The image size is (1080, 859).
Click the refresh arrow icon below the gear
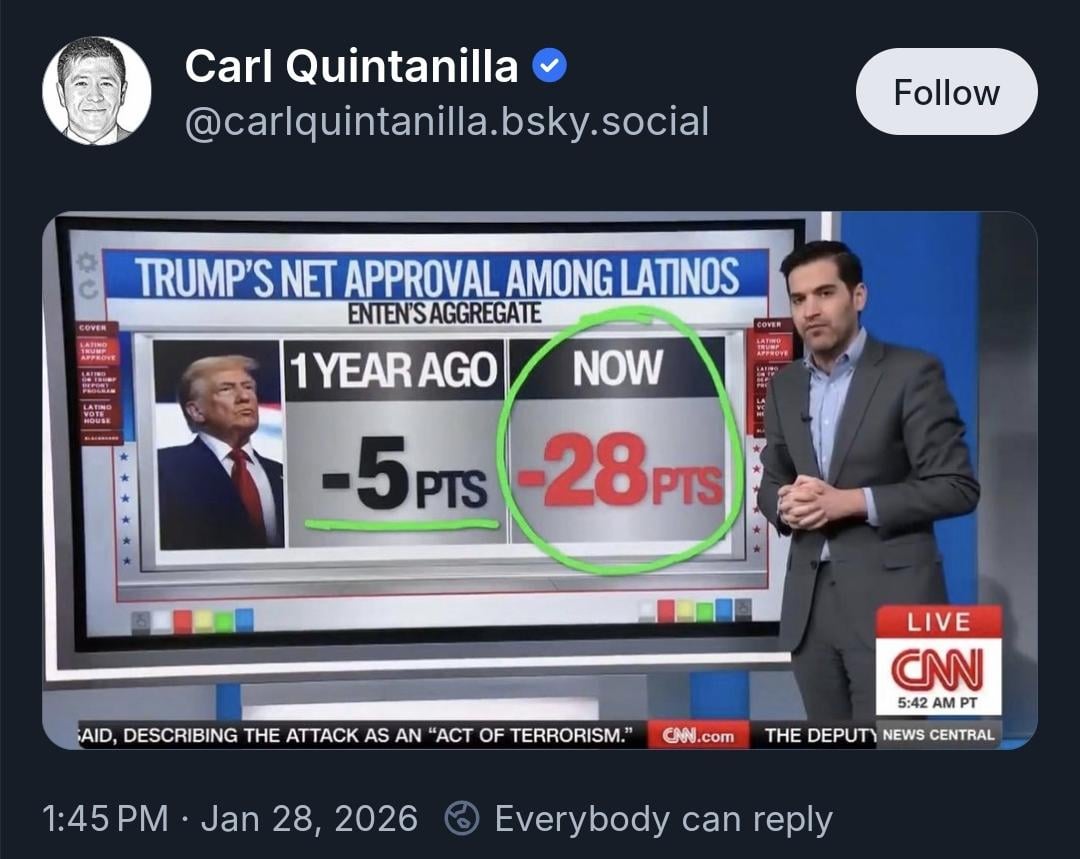88,288
